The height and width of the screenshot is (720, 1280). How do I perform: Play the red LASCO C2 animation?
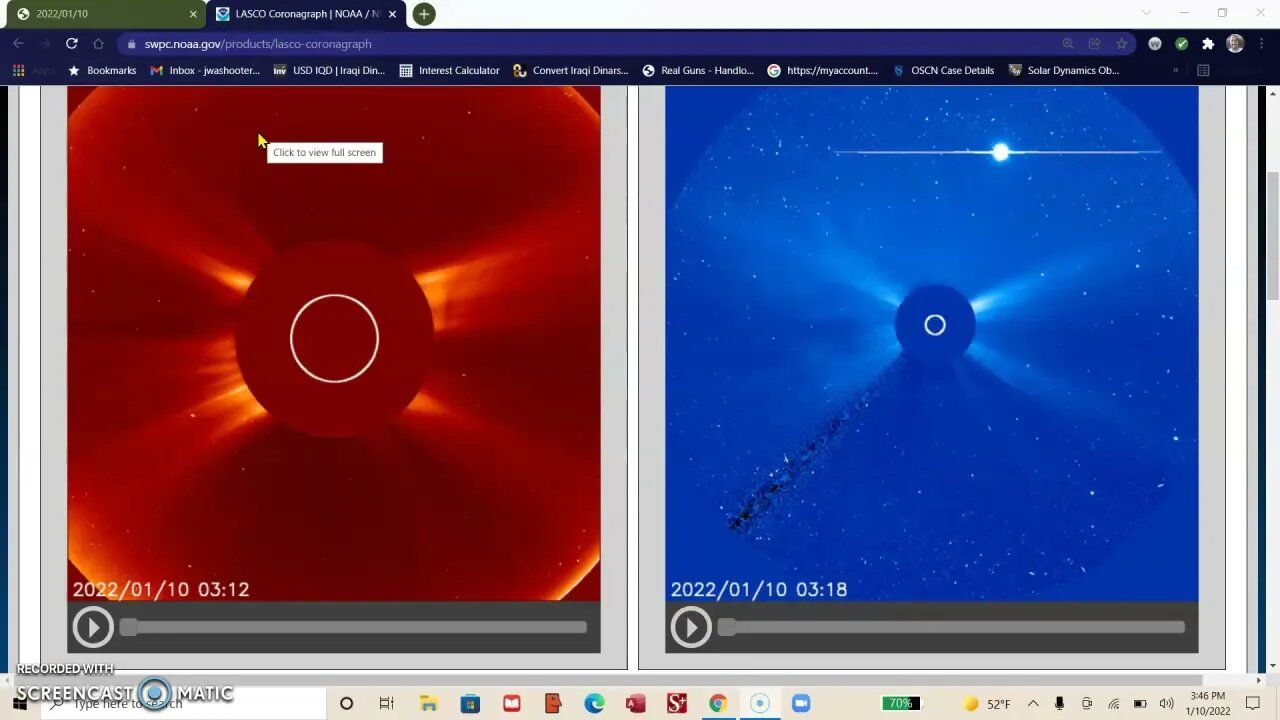coord(93,627)
